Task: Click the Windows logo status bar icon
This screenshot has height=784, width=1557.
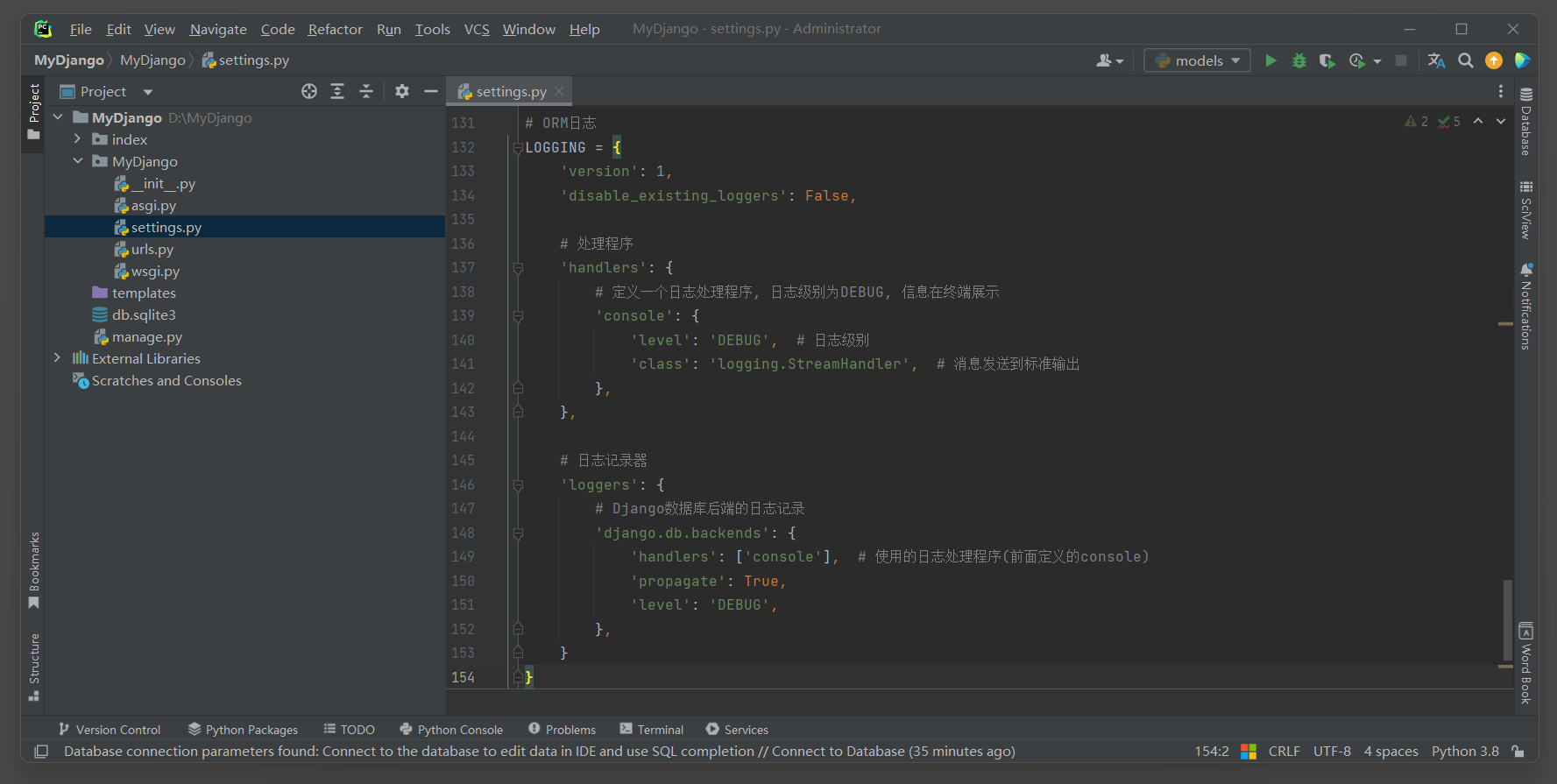Action: coord(1249,752)
